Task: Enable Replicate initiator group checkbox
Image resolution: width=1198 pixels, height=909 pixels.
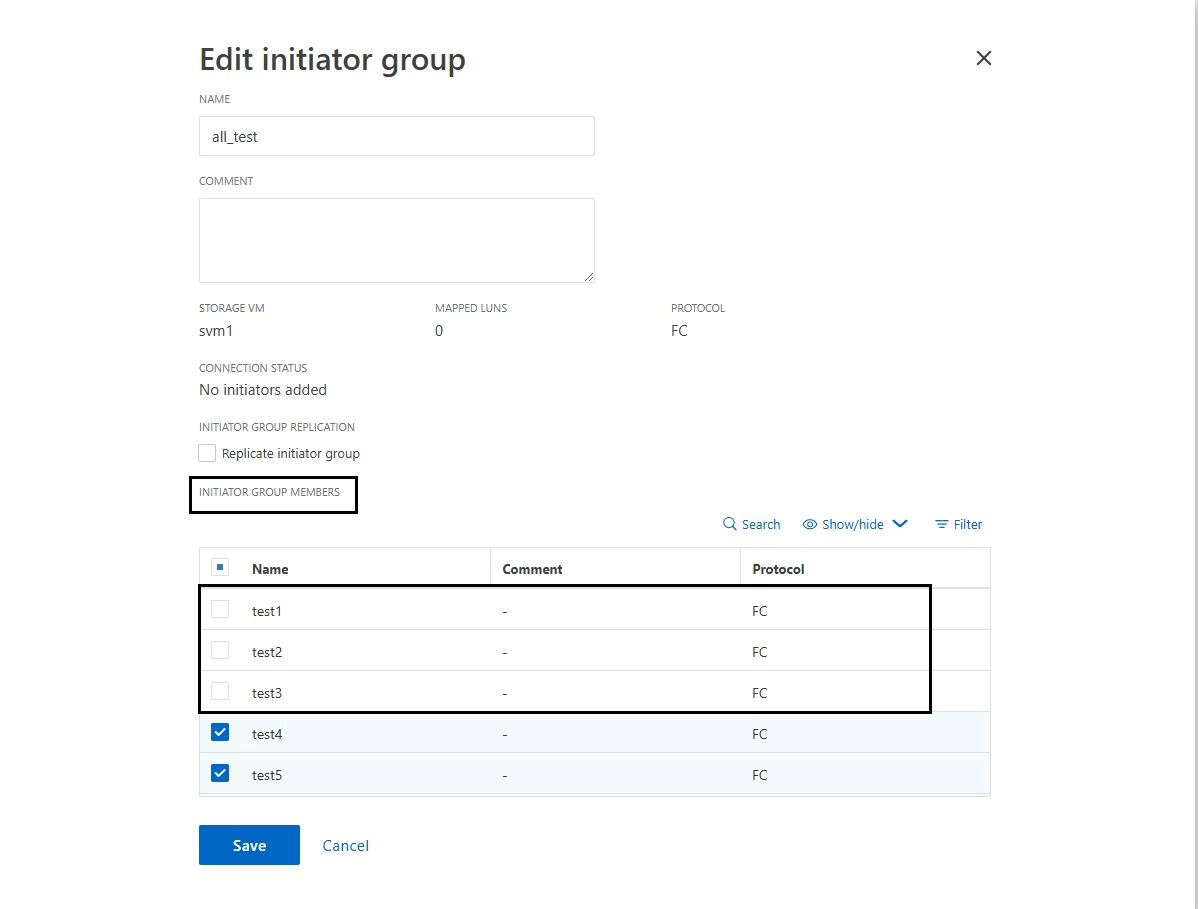Action: coord(207,453)
